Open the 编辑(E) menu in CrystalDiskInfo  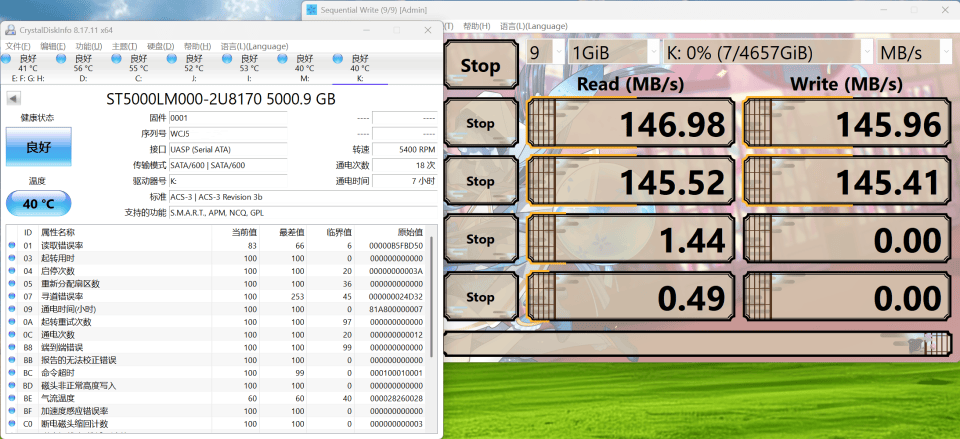(x=53, y=47)
